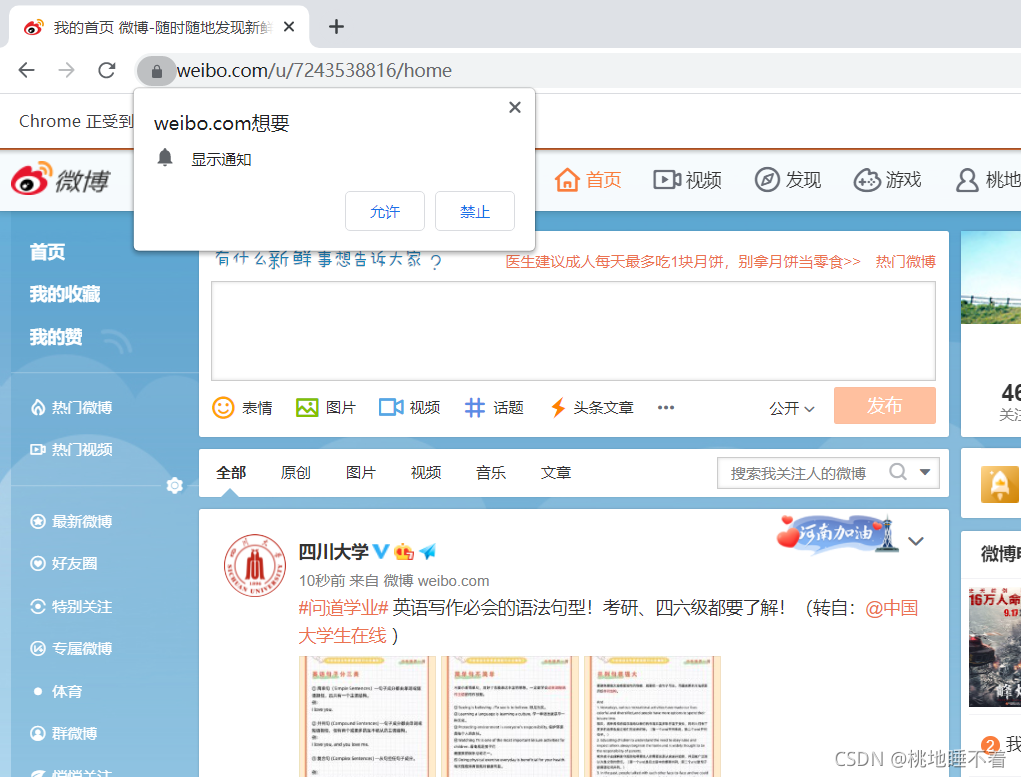Open 体育 group in left sidebar
1021x777 pixels.
(58, 692)
